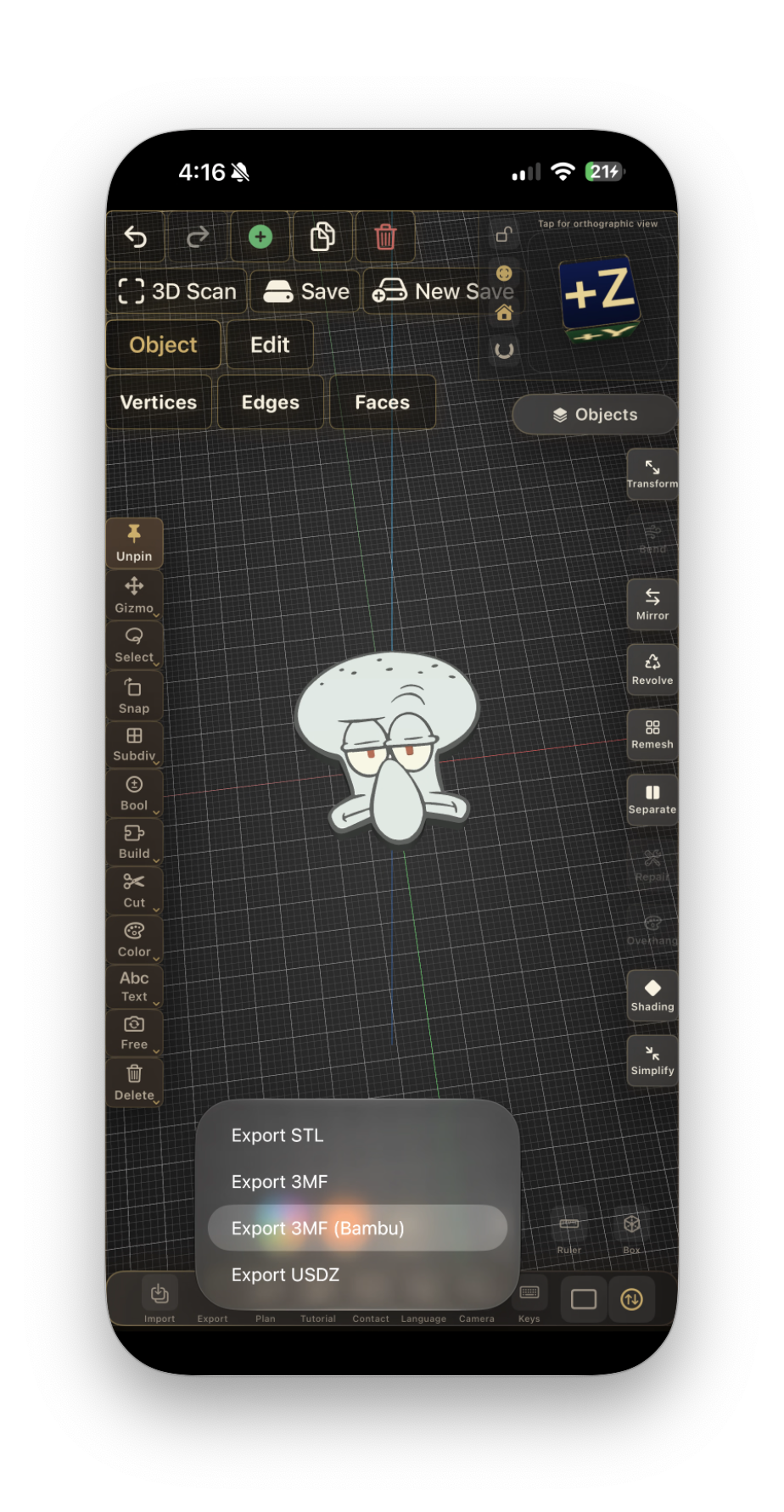Viewport: 784px width, 1512px height.
Task: Tap the rectangle viewport icon
Action: (584, 1299)
